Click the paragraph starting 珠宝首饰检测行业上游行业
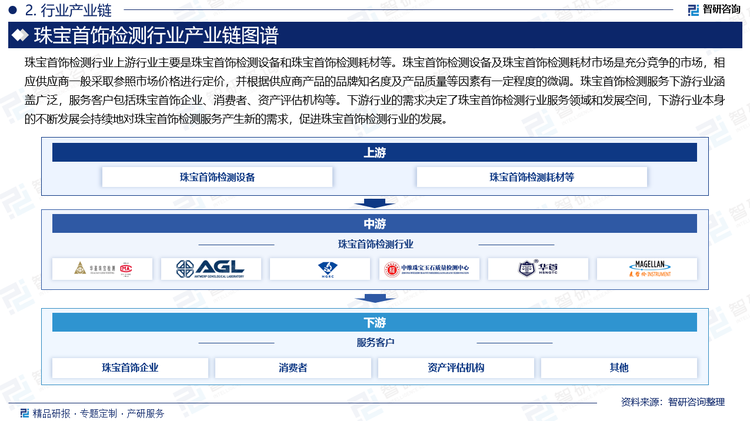750x421 pixels. coord(375,90)
